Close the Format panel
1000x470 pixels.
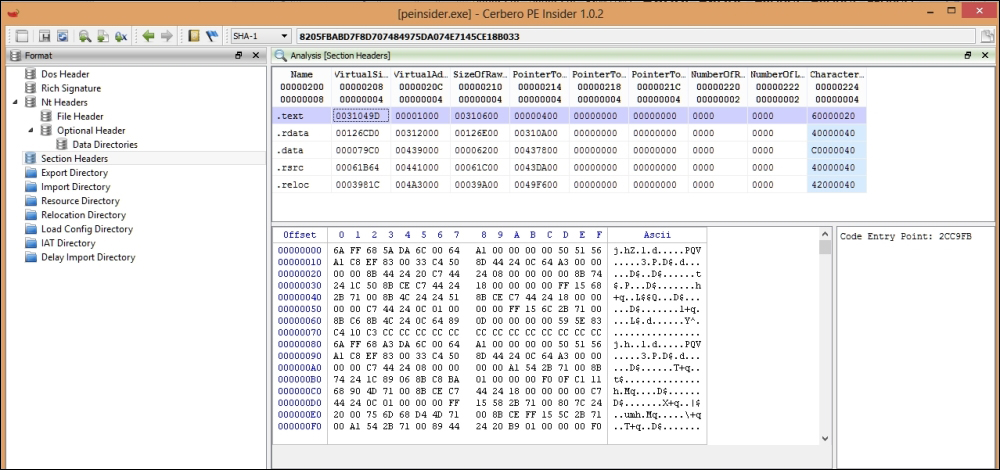pyautogui.click(x=254, y=55)
